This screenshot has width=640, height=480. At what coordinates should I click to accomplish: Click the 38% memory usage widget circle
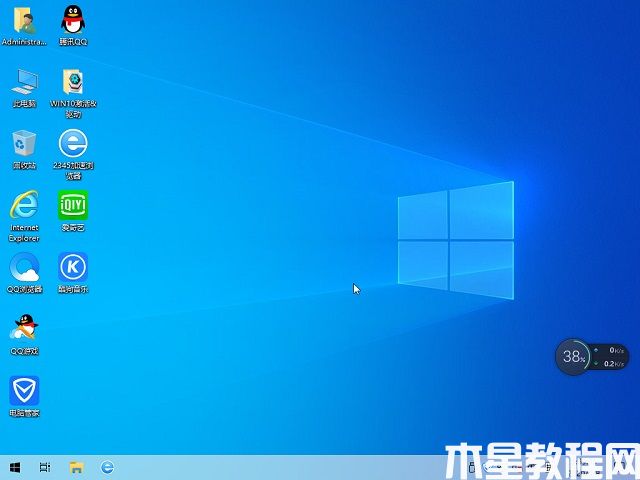[x=573, y=357]
